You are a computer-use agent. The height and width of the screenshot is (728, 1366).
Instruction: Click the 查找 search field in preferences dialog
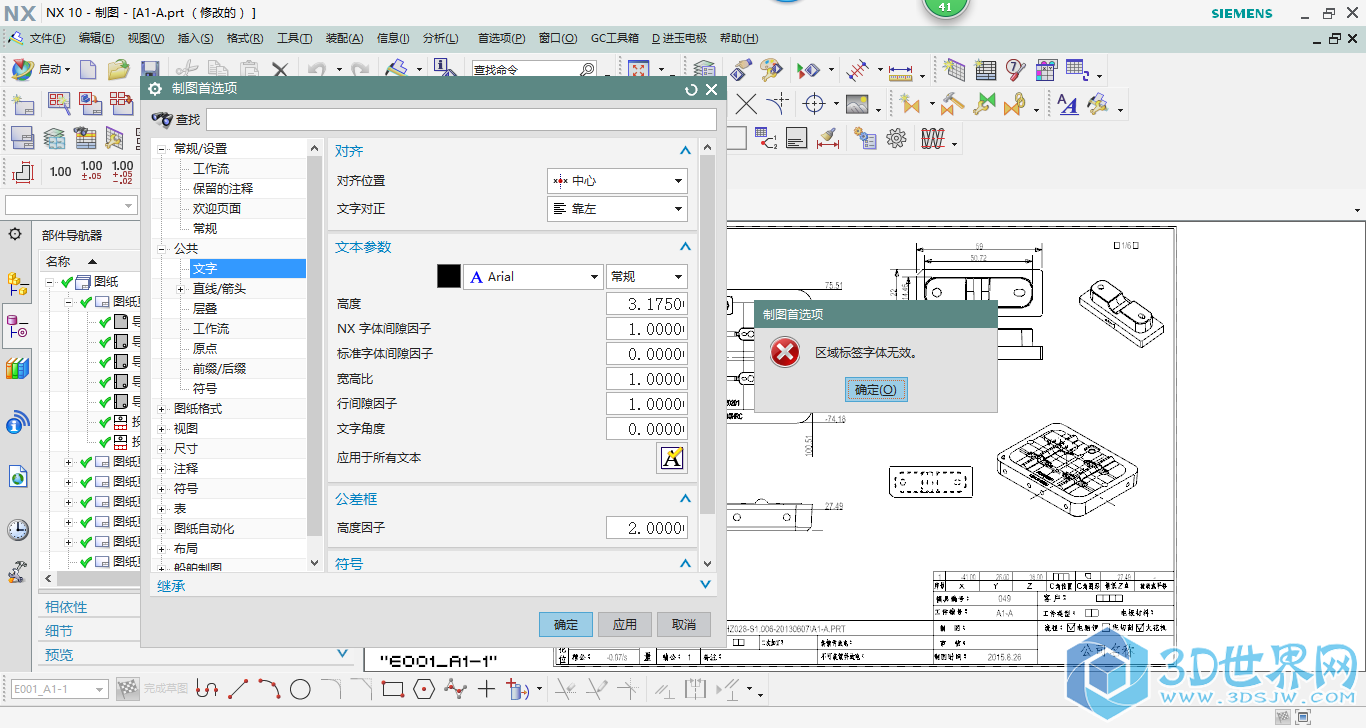(461, 119)
